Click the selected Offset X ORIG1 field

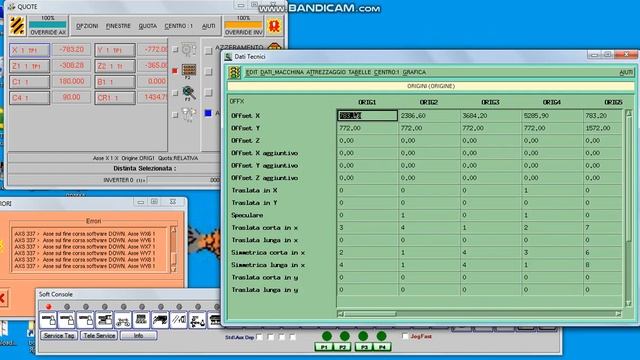click(x=367, y=116)
